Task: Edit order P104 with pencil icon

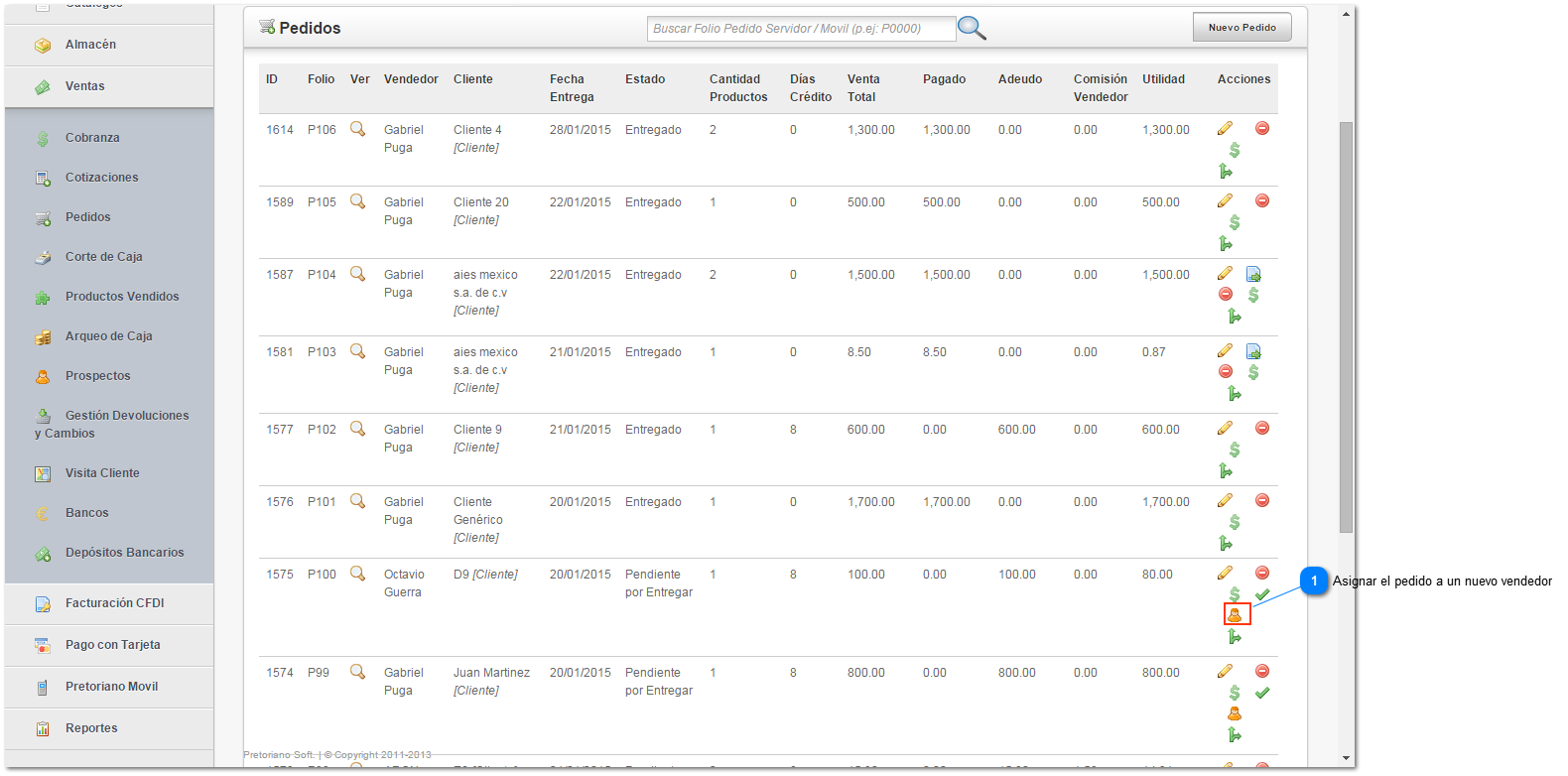Action: [x=1226, y=273]
